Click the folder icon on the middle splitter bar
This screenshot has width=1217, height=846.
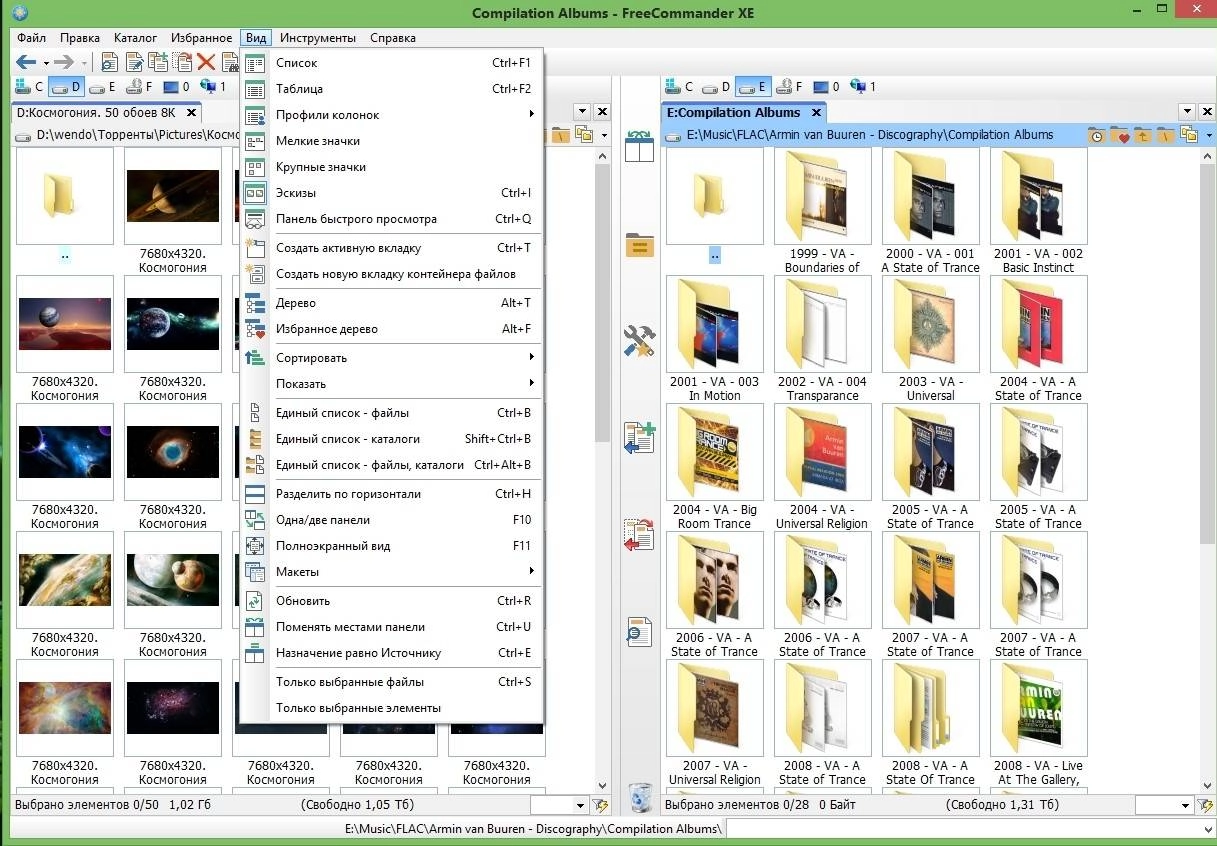coord(639,244)
